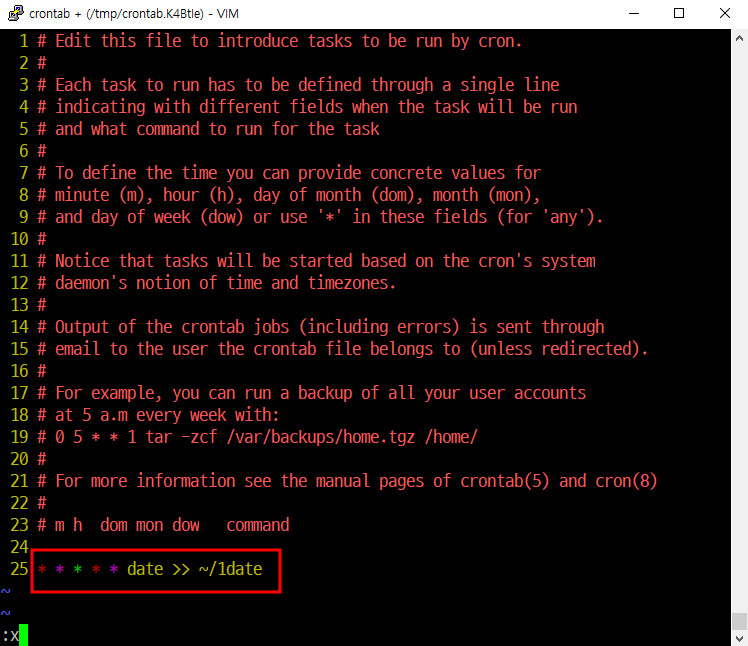This screenshot has width=748, height=646.
Task: Maximize the VIM crontab window
Action: (678, 13)
